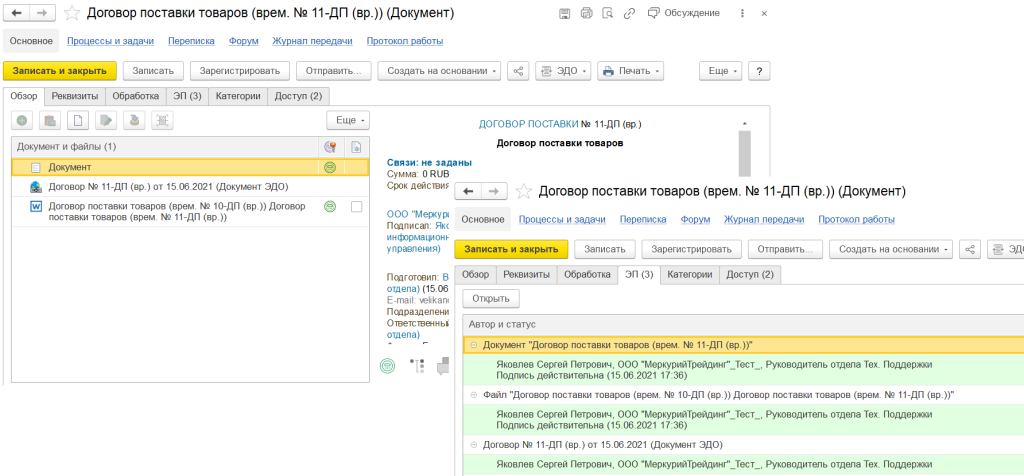The height and width of the screenshot is (476, 1024).
Task: Tick the checkbox on the Word file row
Action: (356, 206)
